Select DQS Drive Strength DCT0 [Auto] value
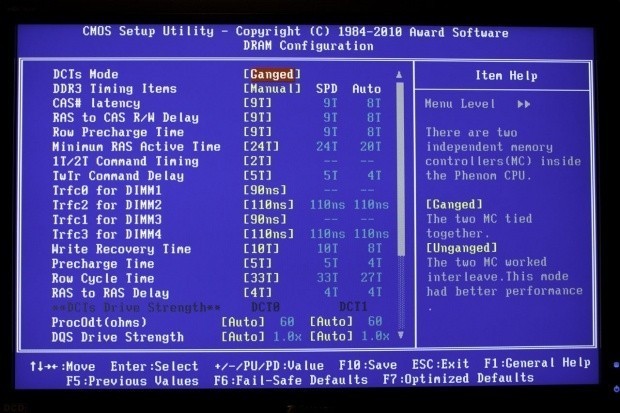620x413 pixels. pyautogui.click(x=243, y=337)
